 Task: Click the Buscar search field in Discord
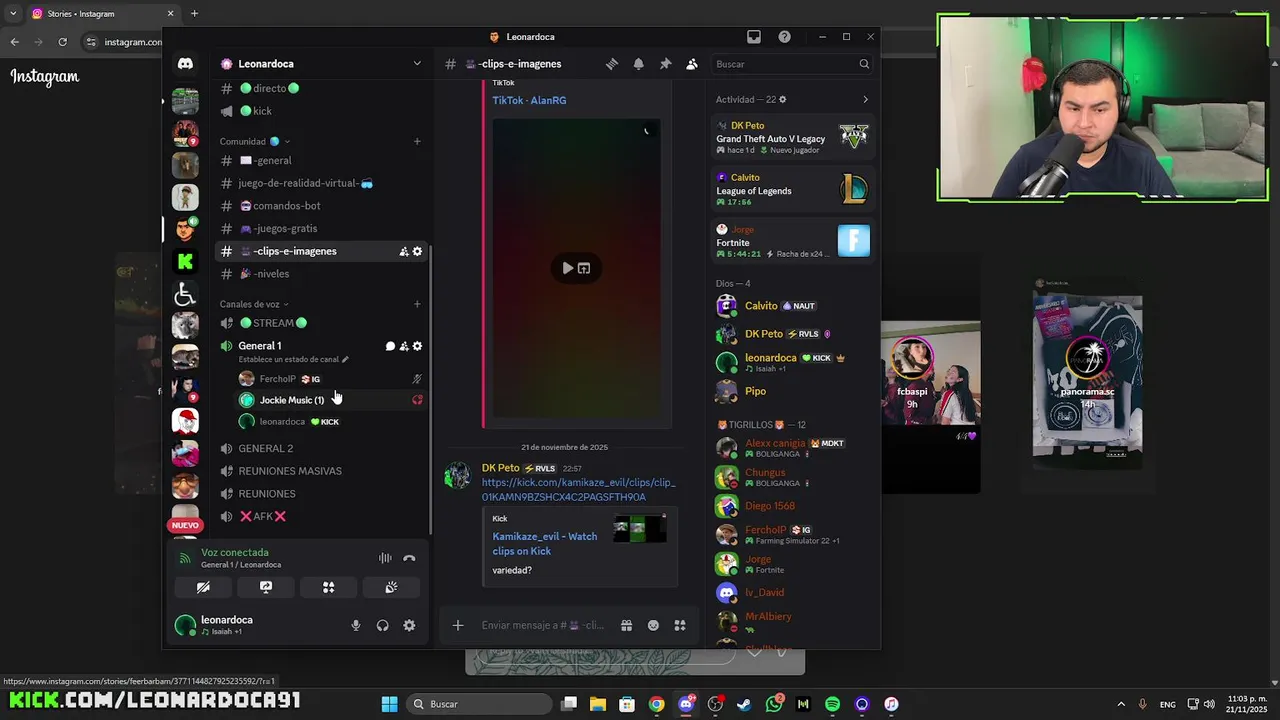point(791,64)
